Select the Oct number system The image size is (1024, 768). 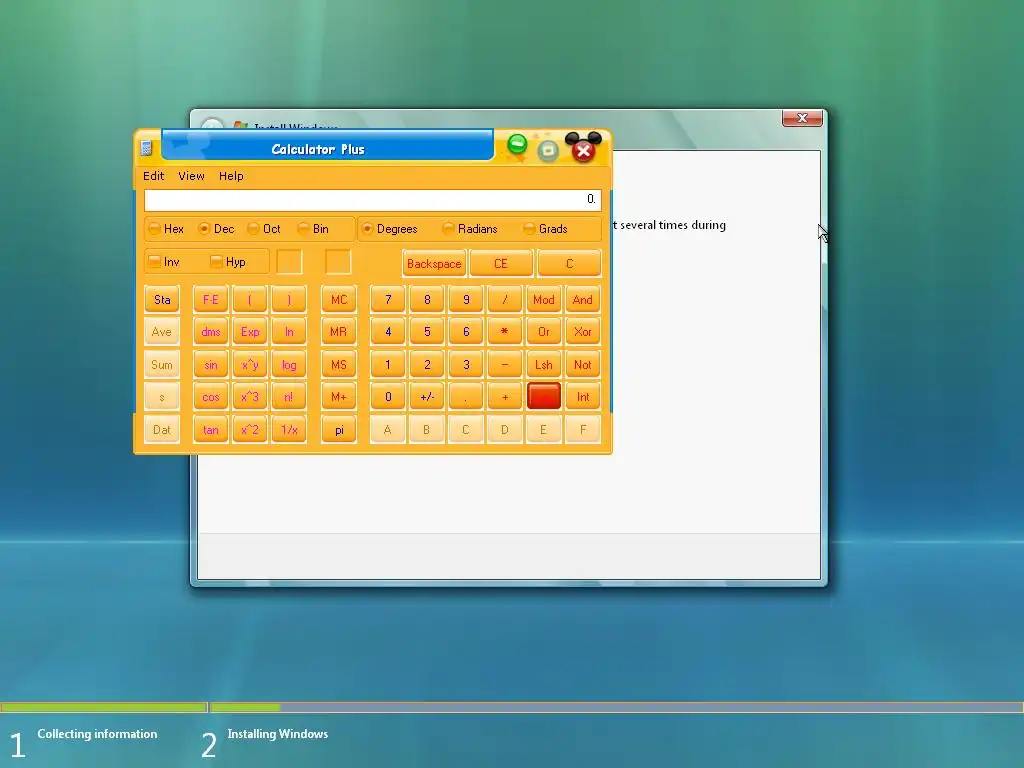tap(264, 229)
